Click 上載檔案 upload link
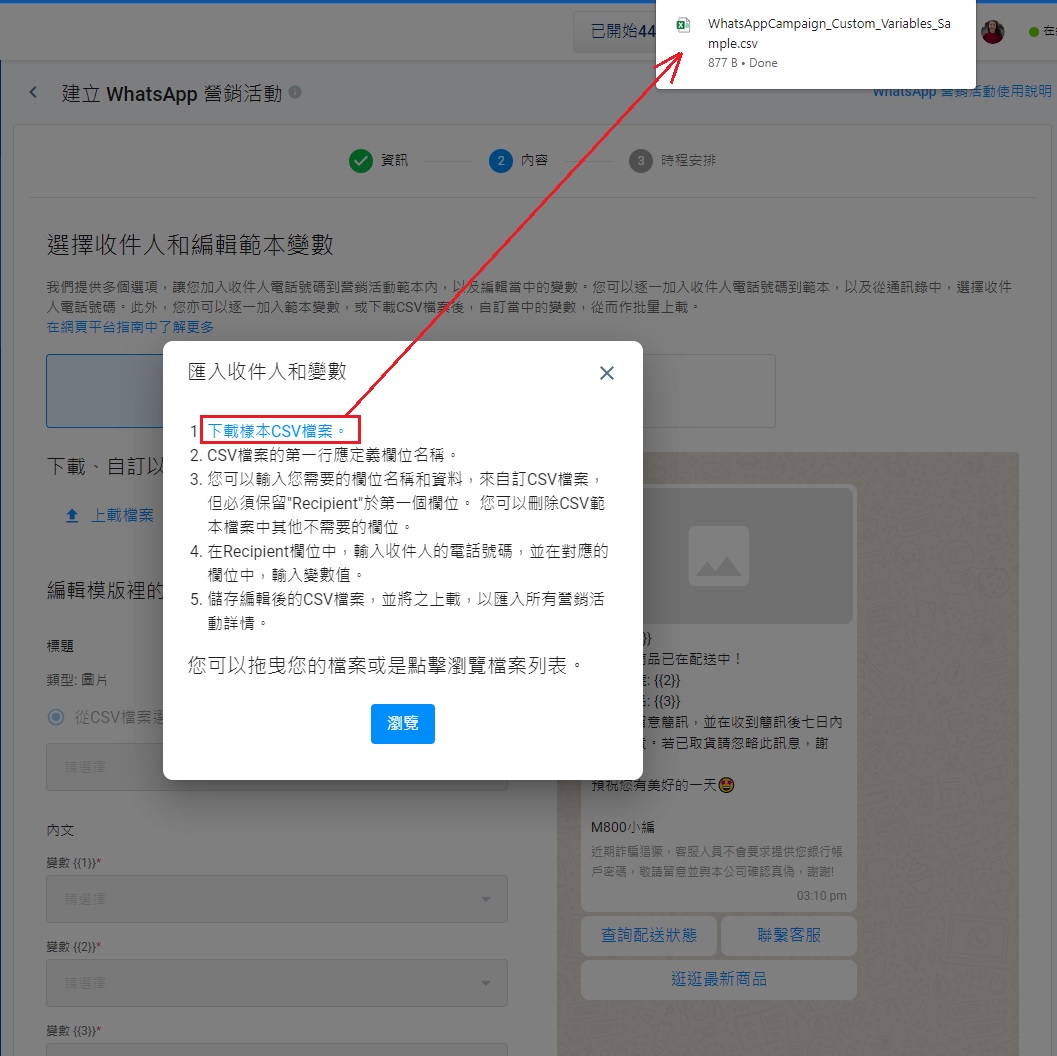 [x=122, y=516]
